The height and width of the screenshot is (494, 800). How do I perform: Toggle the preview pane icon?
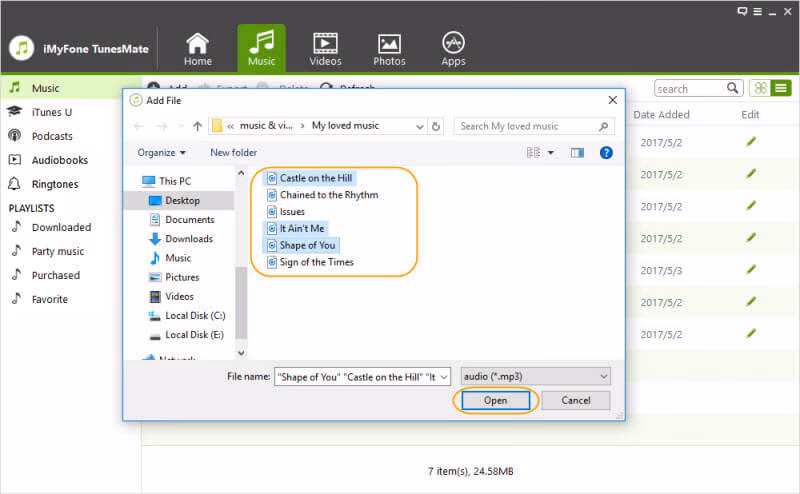(x=577, y=153)
